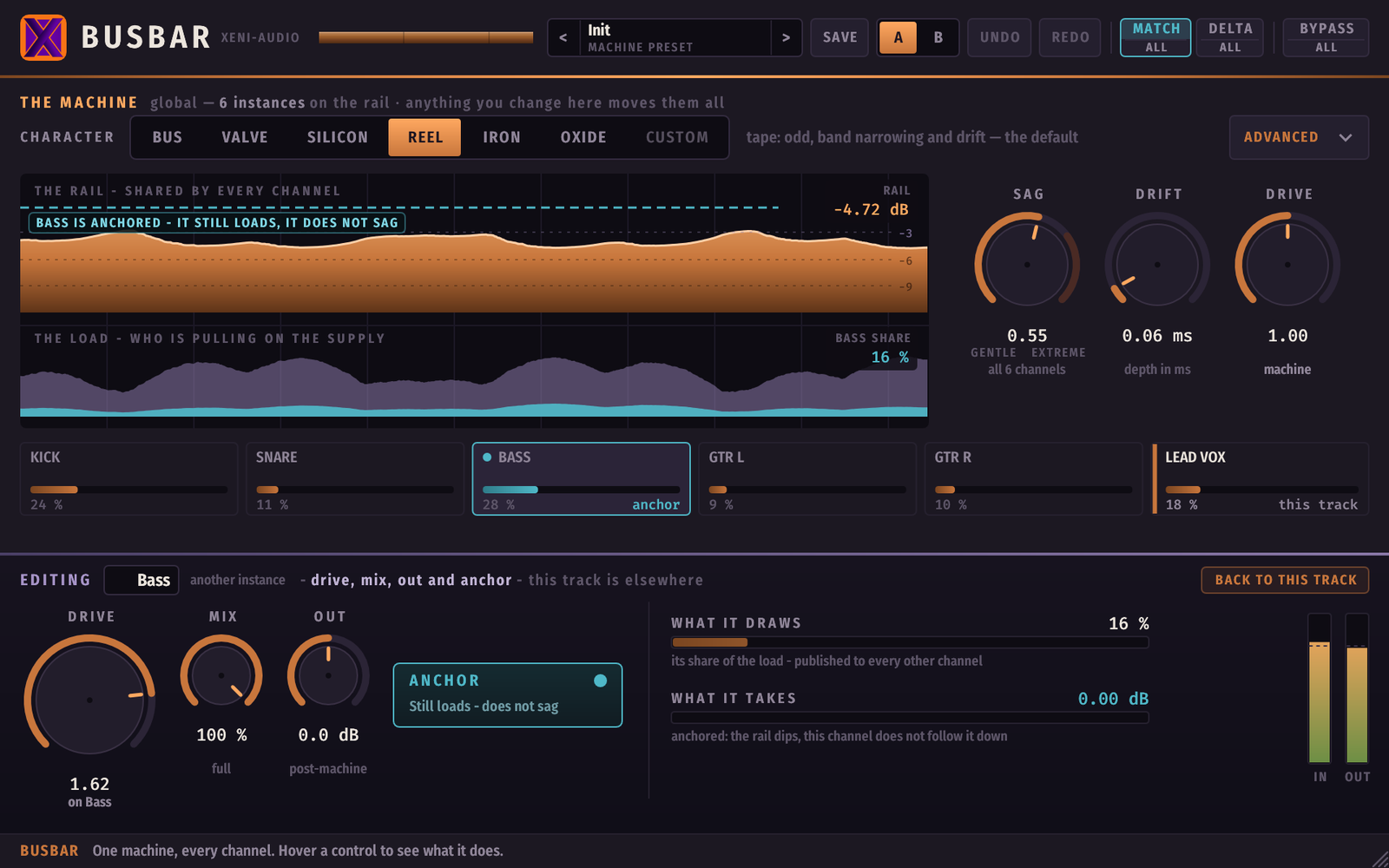Click the What It Takes 0.00 dB value
Screen dimensions: 1389x868
coord(1113,699)
